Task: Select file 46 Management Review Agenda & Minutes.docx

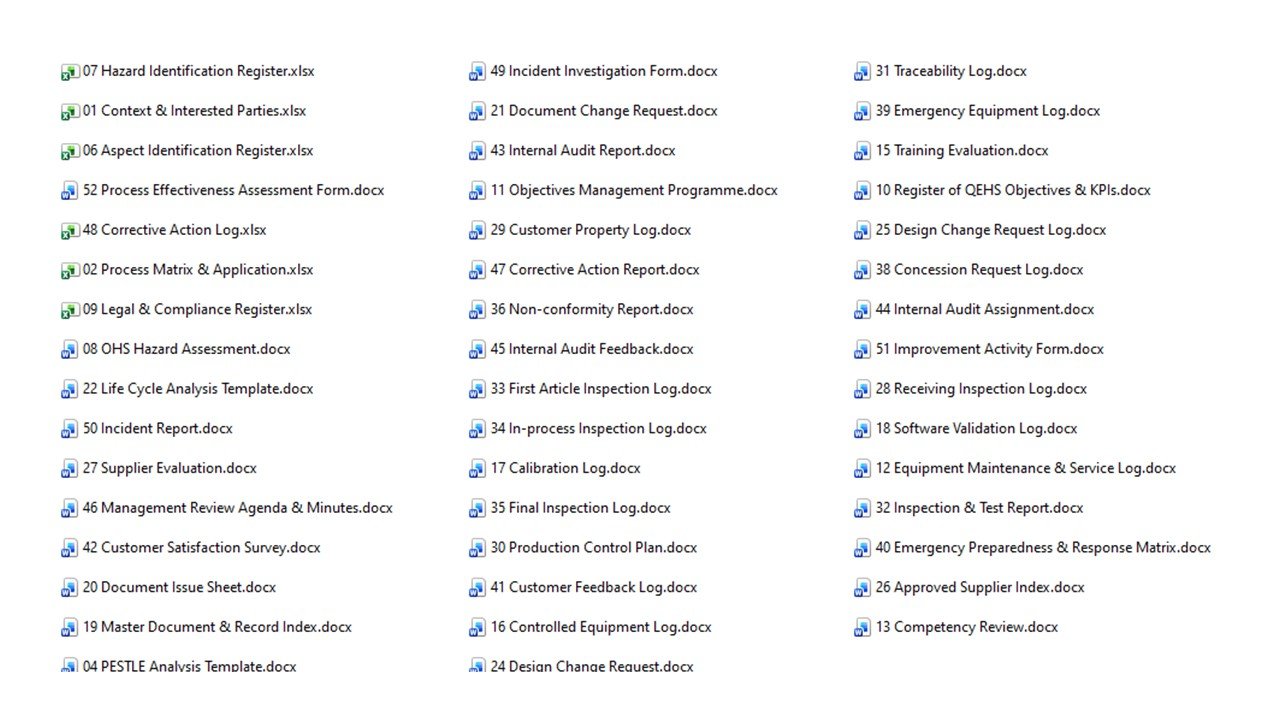Action: point(237,508)
